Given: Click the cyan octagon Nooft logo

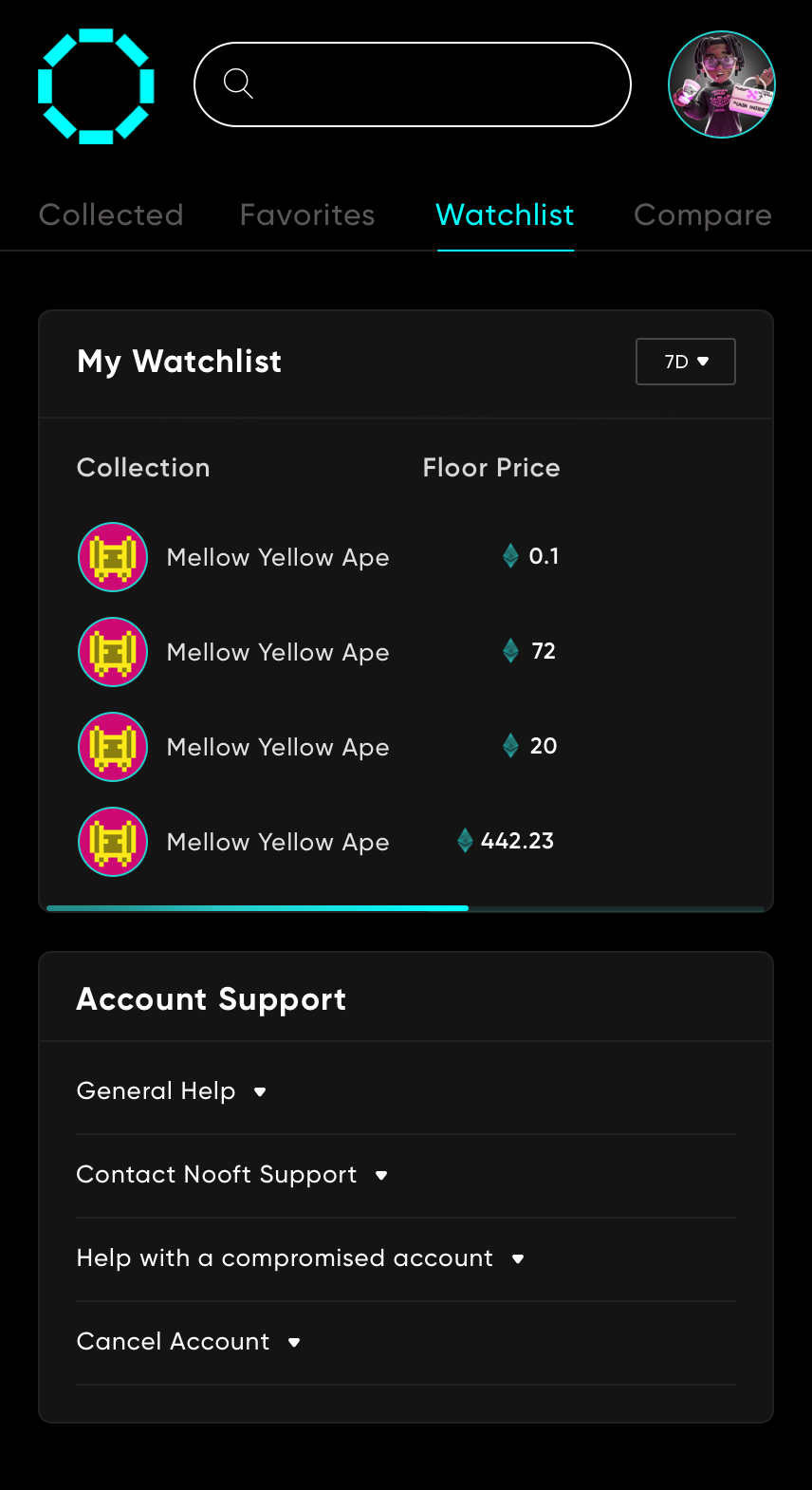Looking at the screenshot, I should click(96, 86).
